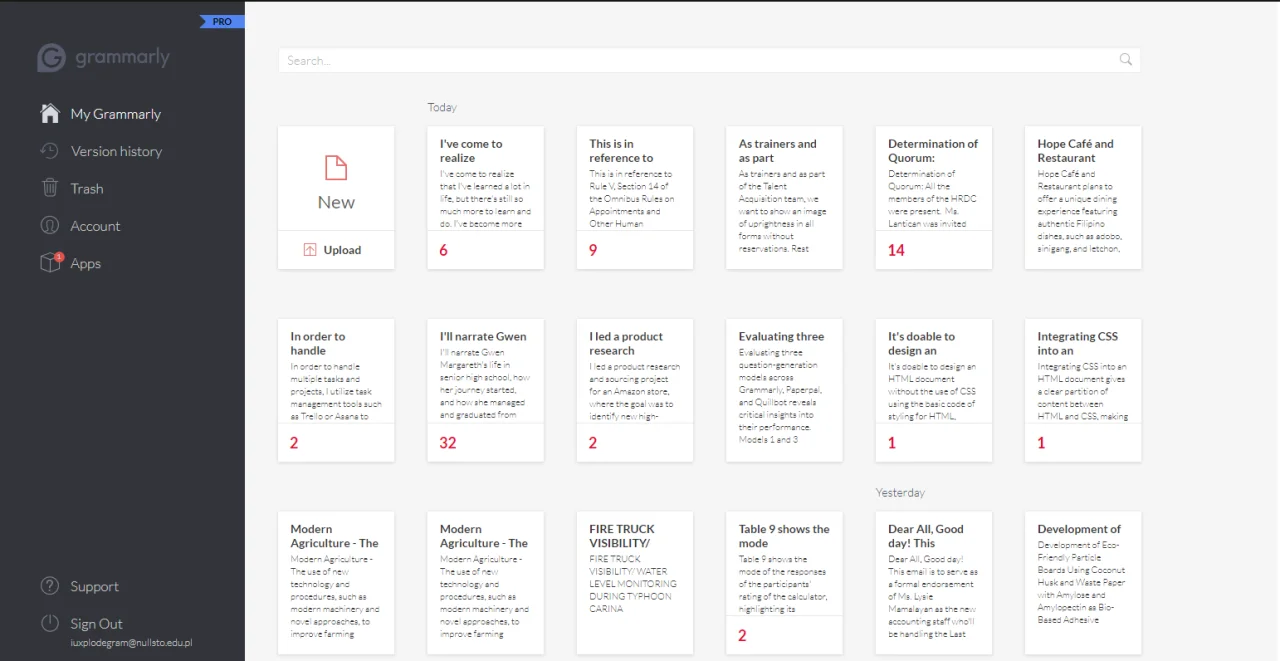1280x661 pixels.
Task: Open "FIRE TRUCK VISIBILITY/" document
Action: (x=635, y=583)
